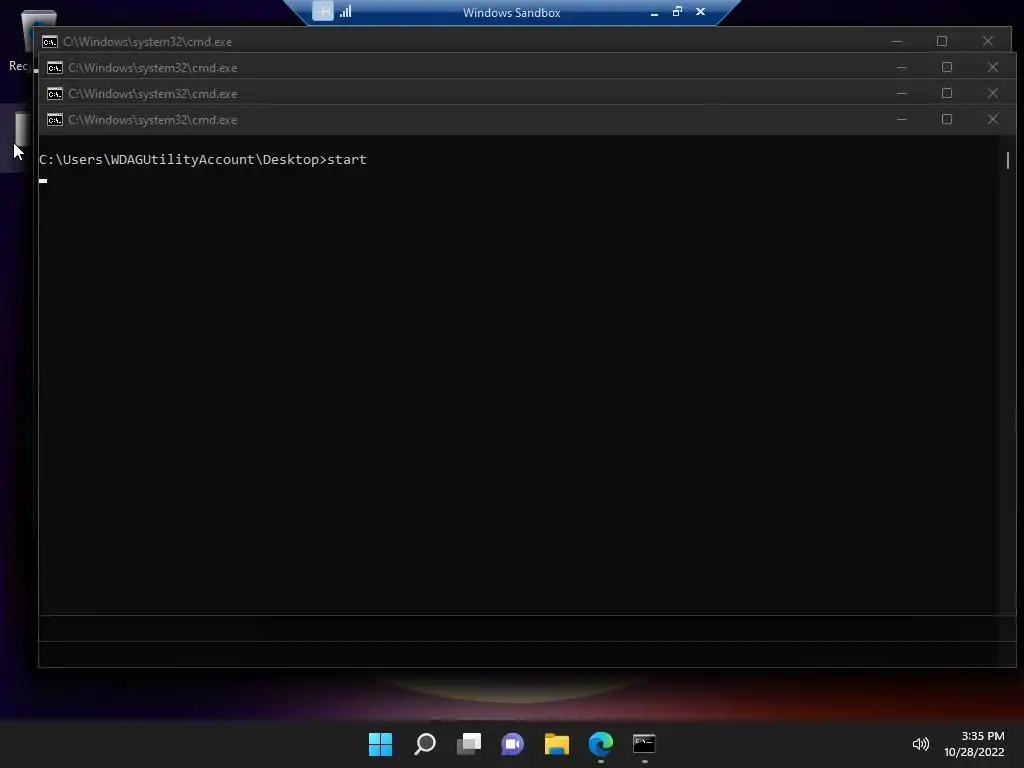Maximize the second cmd.exe window
This screenshot has height=768, width=1024.
(947, 67)
